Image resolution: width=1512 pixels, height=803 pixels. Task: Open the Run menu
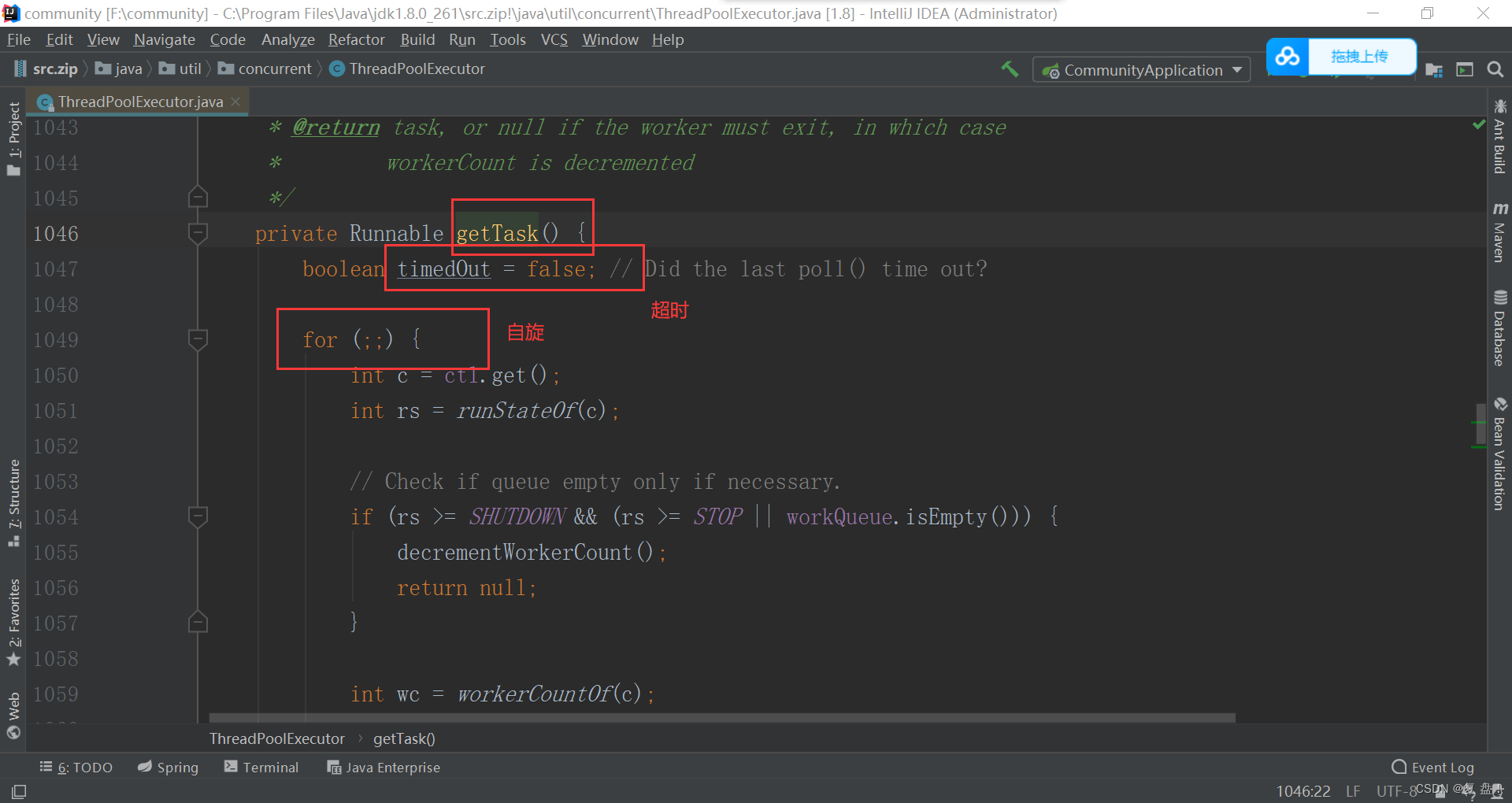[462, 39]
